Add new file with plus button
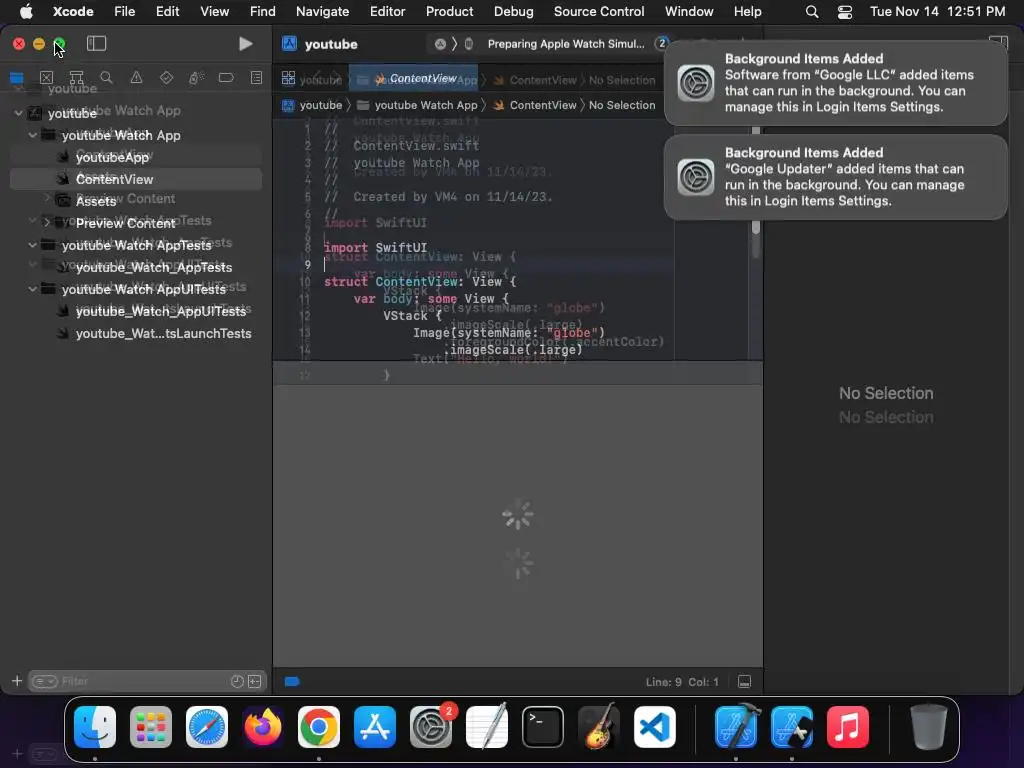The height and width of the screenshot is (768, 1024). [x=17, y=681]
